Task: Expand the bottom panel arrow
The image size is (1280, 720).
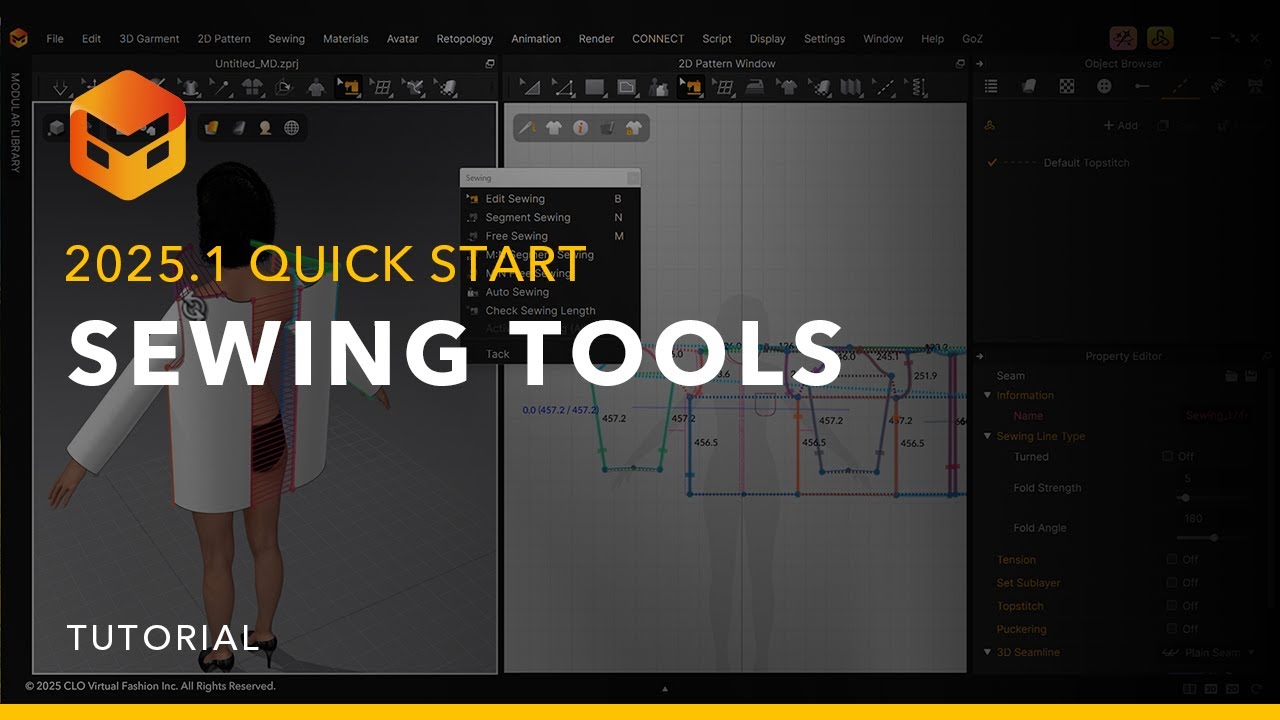Action: (x=665, y=688)
